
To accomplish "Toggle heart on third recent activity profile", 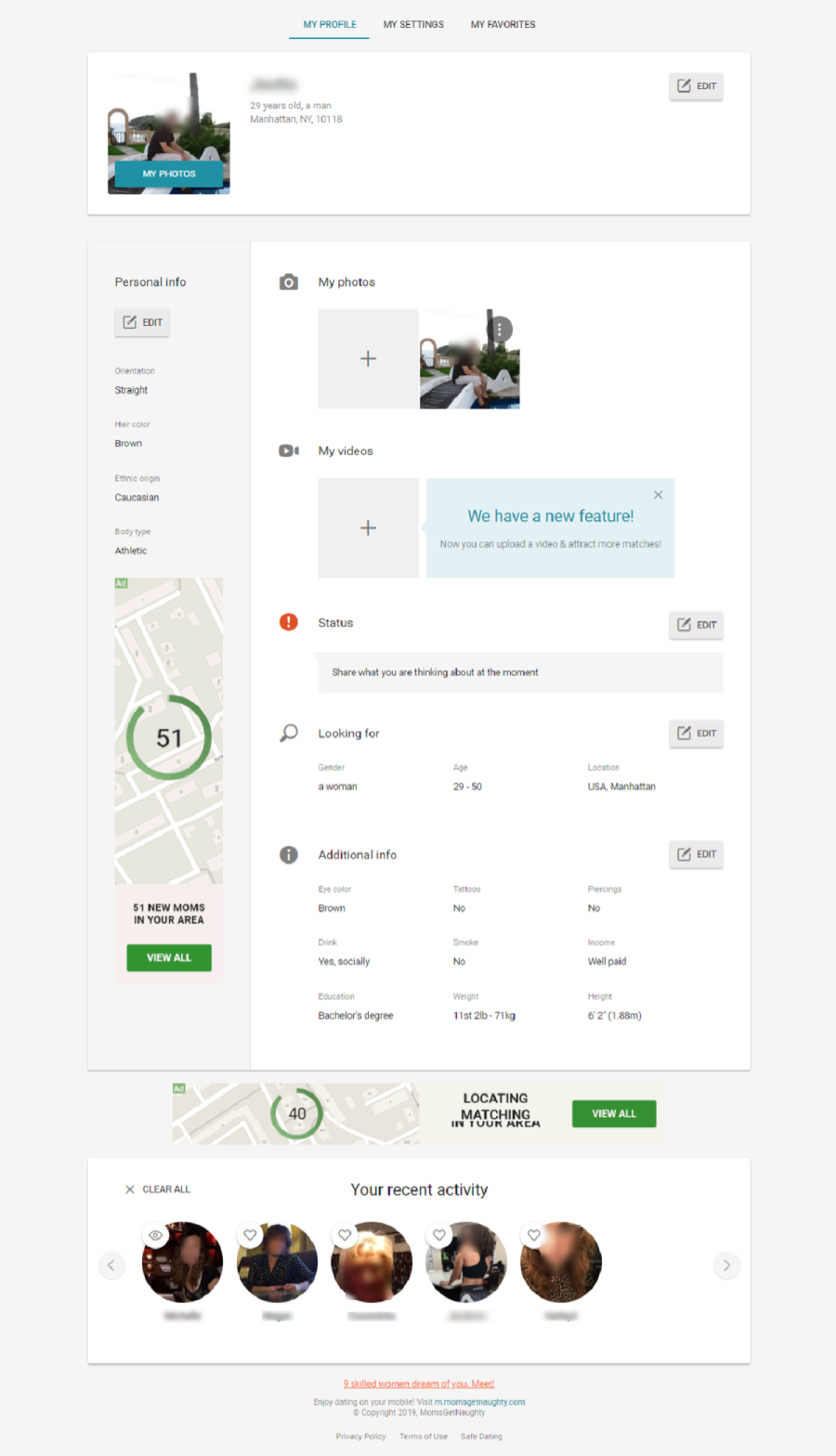I will (345, 1235).
